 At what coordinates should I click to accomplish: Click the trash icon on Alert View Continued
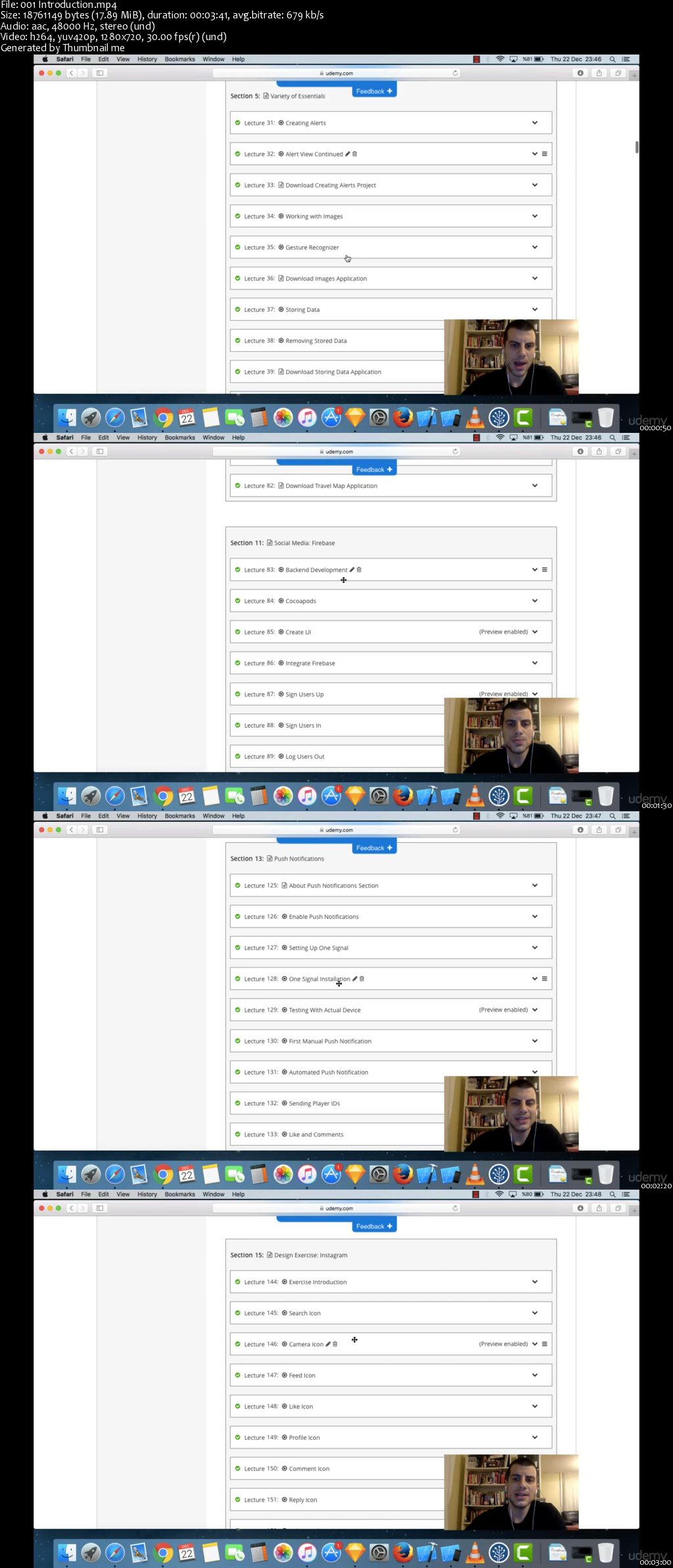coord(355,154)
